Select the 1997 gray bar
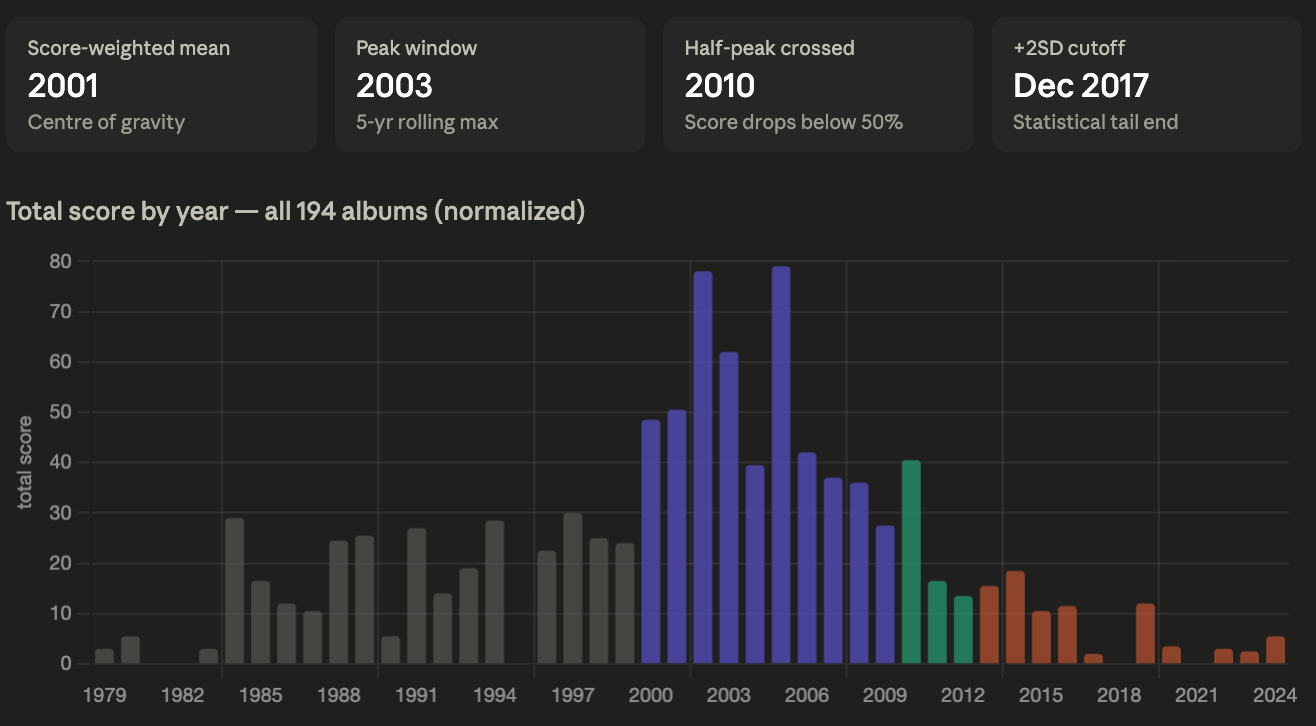Image resolution: width=1316 pixels, height=726 pixels. click(573, 588)
